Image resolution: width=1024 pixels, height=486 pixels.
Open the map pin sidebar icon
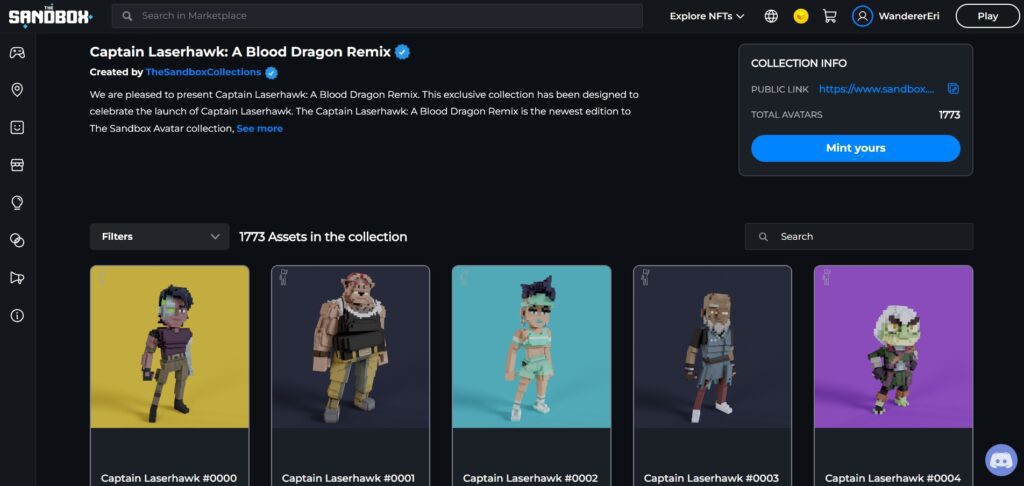17,90
